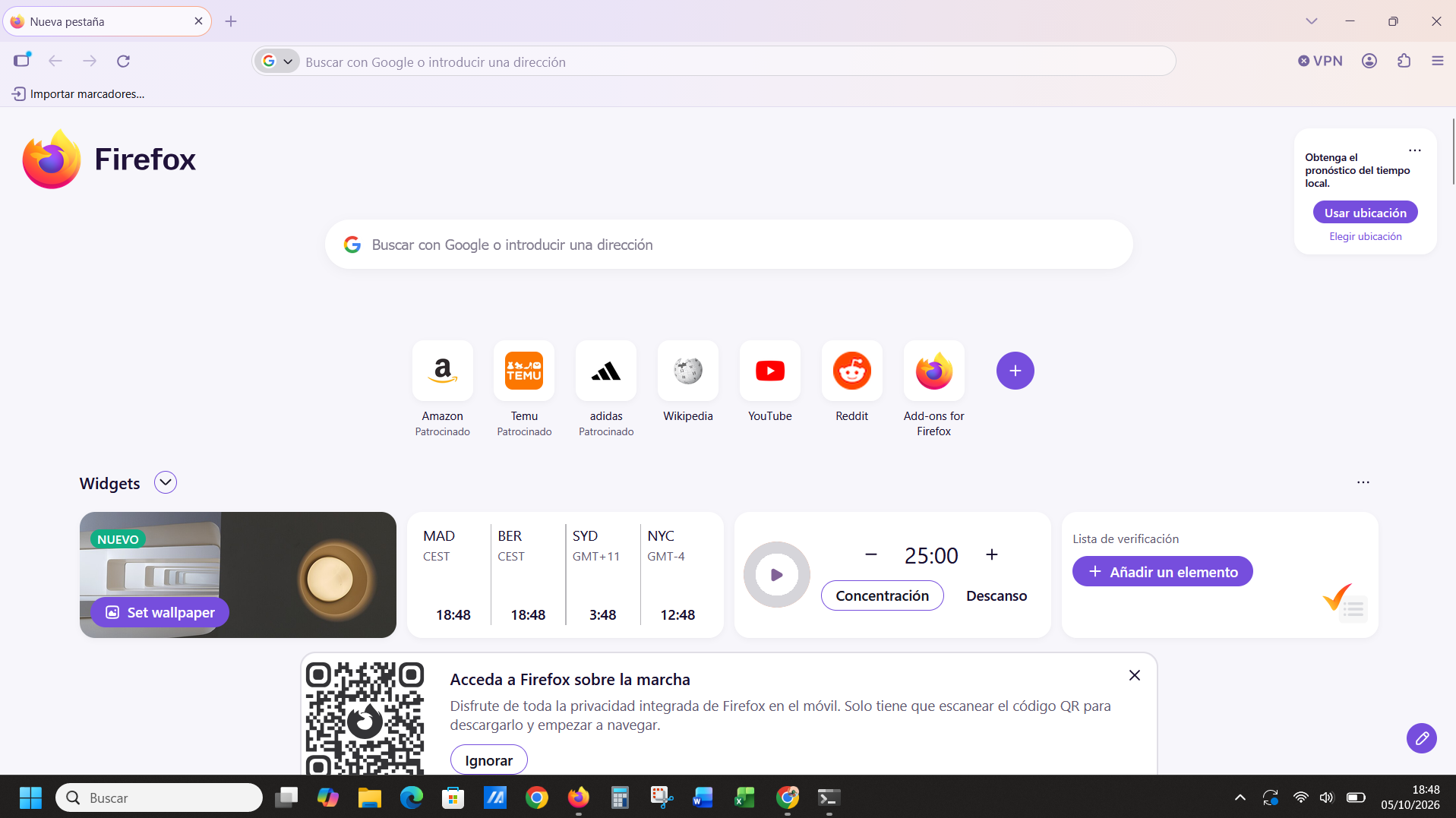Image resolution: width=1456 pixels, height=818 pixels.
Task: Open the adidas shortcut tile
Action: [x=606, y=371]
